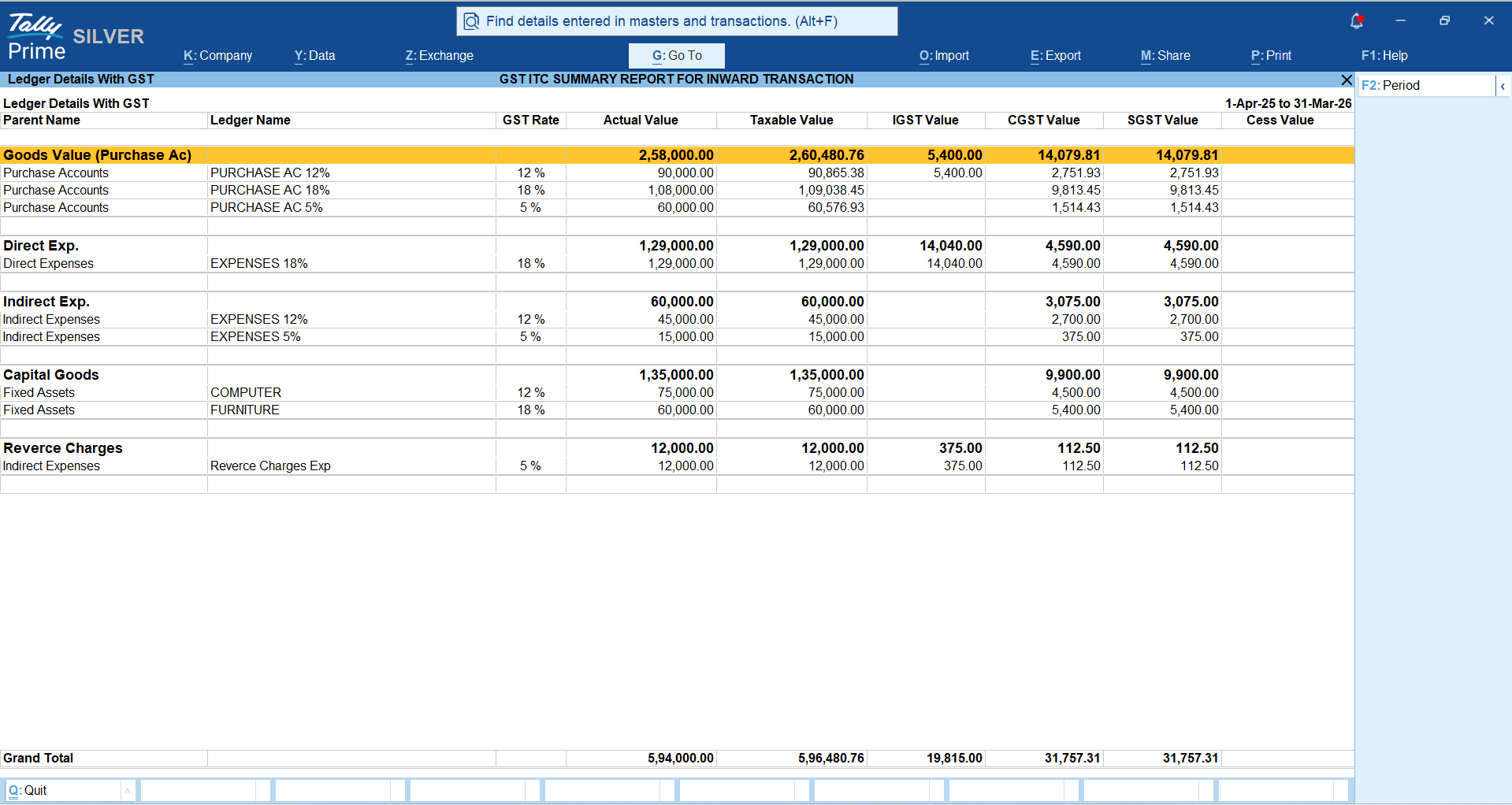Viewport: 1512px width, 805px height.
Task: Click the Taxable Value column header
Action: pyautogui.click(x=792, y=121)
